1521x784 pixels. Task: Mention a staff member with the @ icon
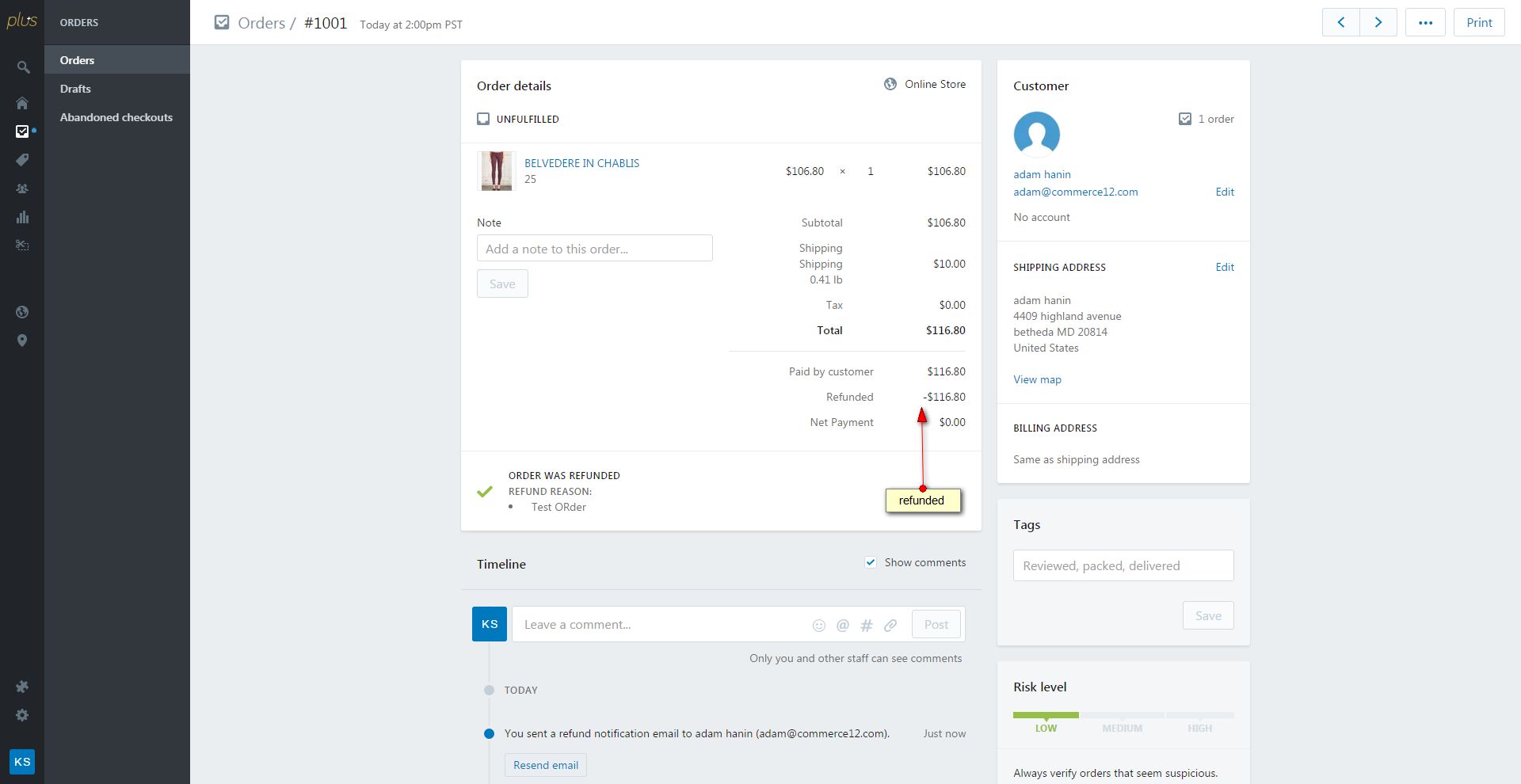tap(843, 626)
